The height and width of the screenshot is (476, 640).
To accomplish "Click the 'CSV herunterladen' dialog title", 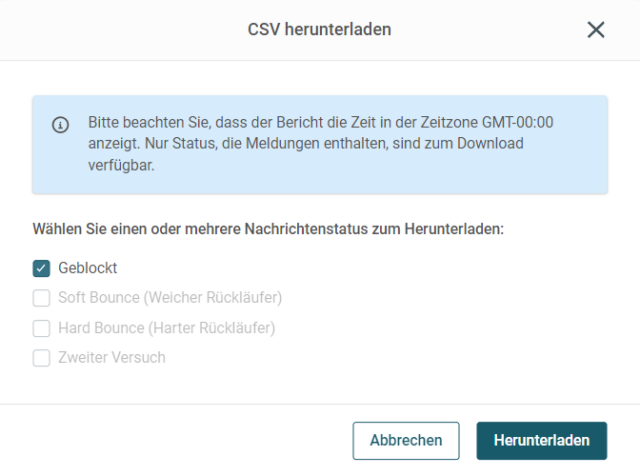I will click(320, 29).
